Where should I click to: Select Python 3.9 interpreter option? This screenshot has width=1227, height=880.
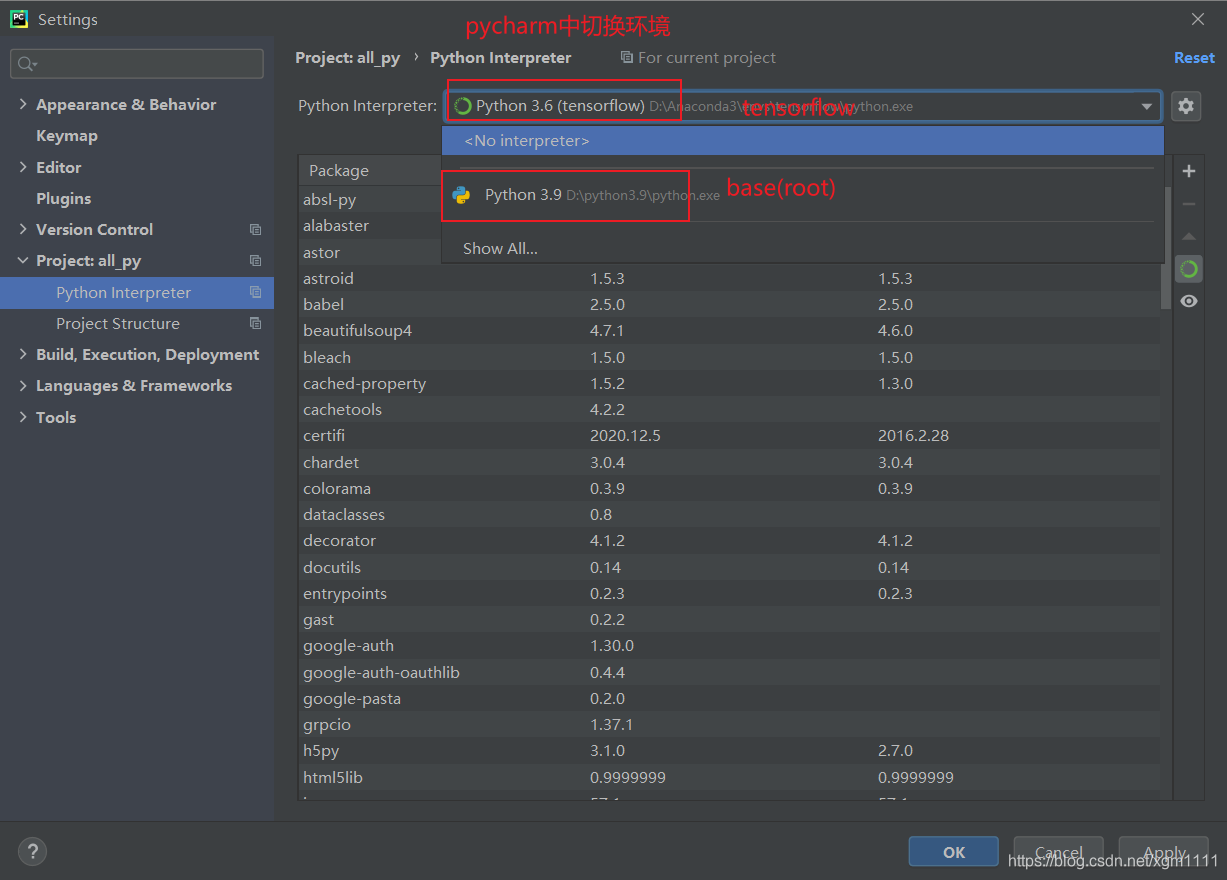click(x=803, y=195)
